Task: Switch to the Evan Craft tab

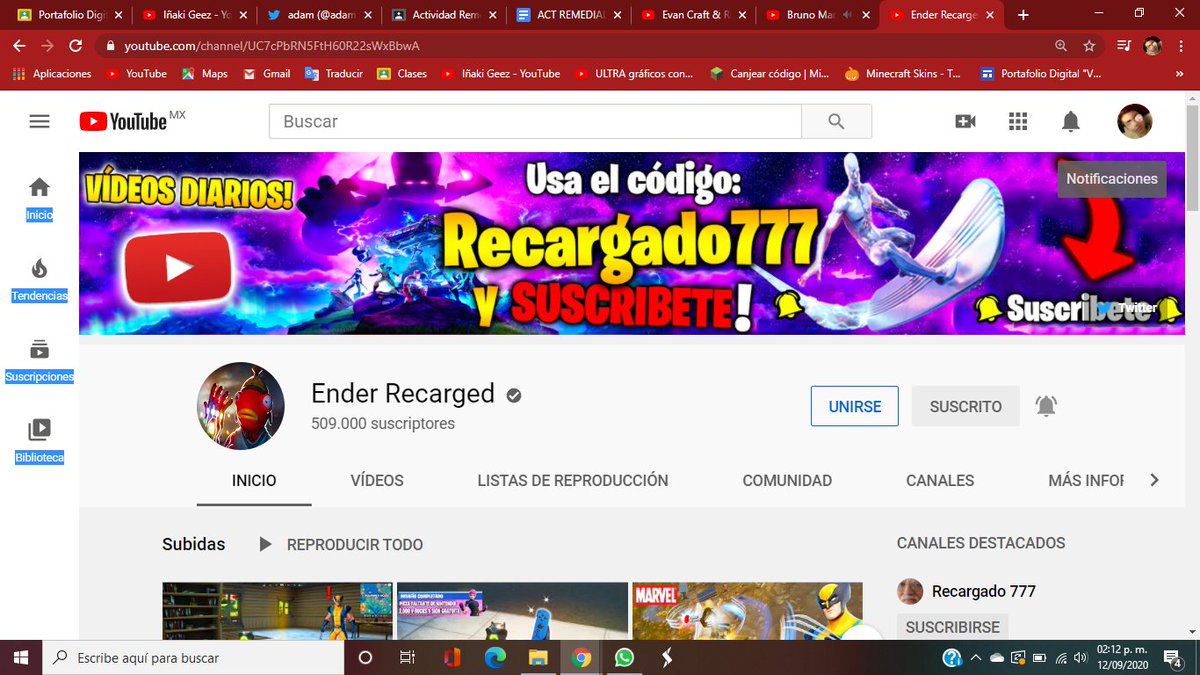Action: coord(694,15)
